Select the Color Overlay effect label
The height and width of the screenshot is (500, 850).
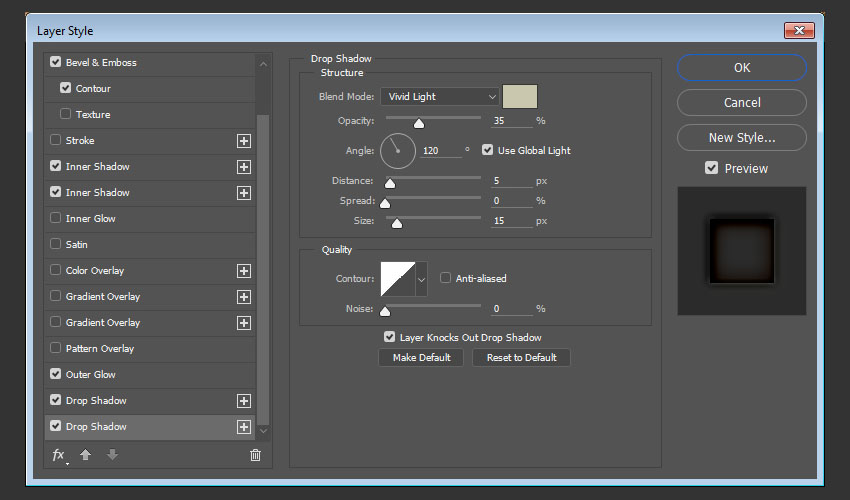pos(95,271)
